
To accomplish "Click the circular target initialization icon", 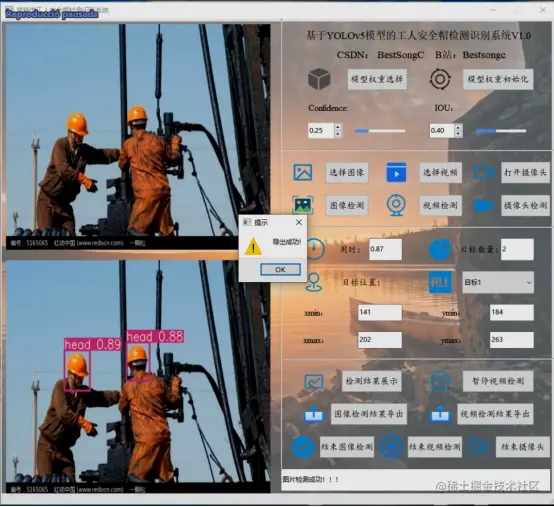I will (x=440, y=79).
